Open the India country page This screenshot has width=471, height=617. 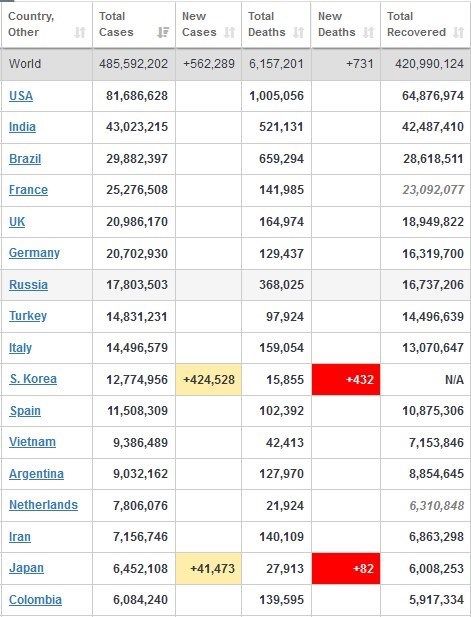(22, 127)
